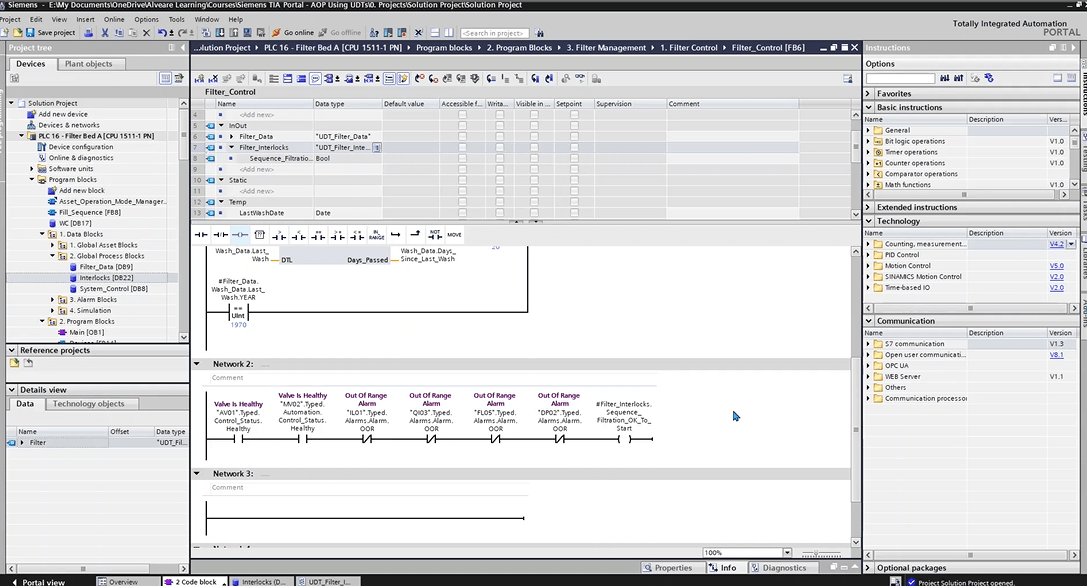Toggle Setpoint checkbox for Filter_Data row

574,136
